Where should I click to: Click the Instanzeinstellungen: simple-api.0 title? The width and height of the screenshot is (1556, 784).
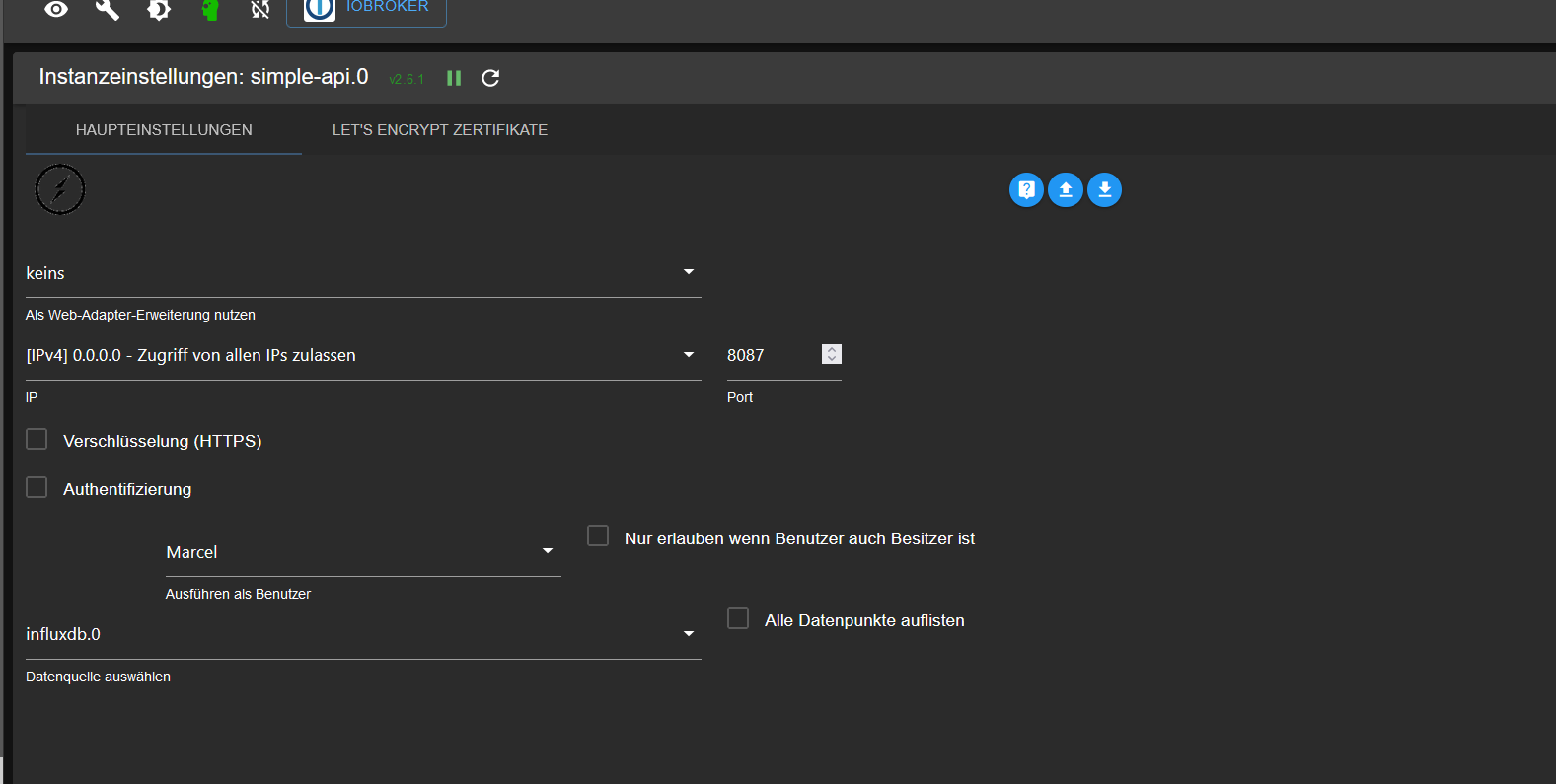click(x=203, y=77)
